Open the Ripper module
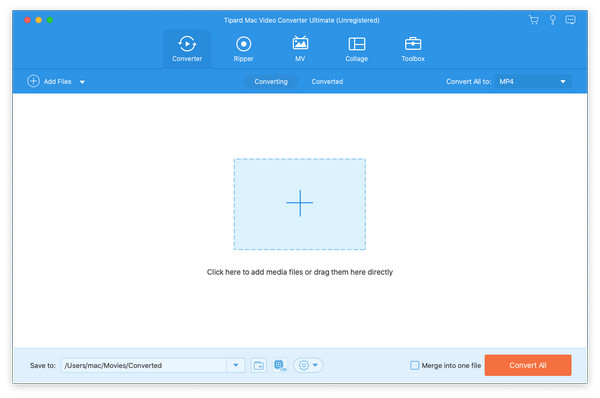Image resolution: width=600 pixels, height=398 pixels. point(243,49)
